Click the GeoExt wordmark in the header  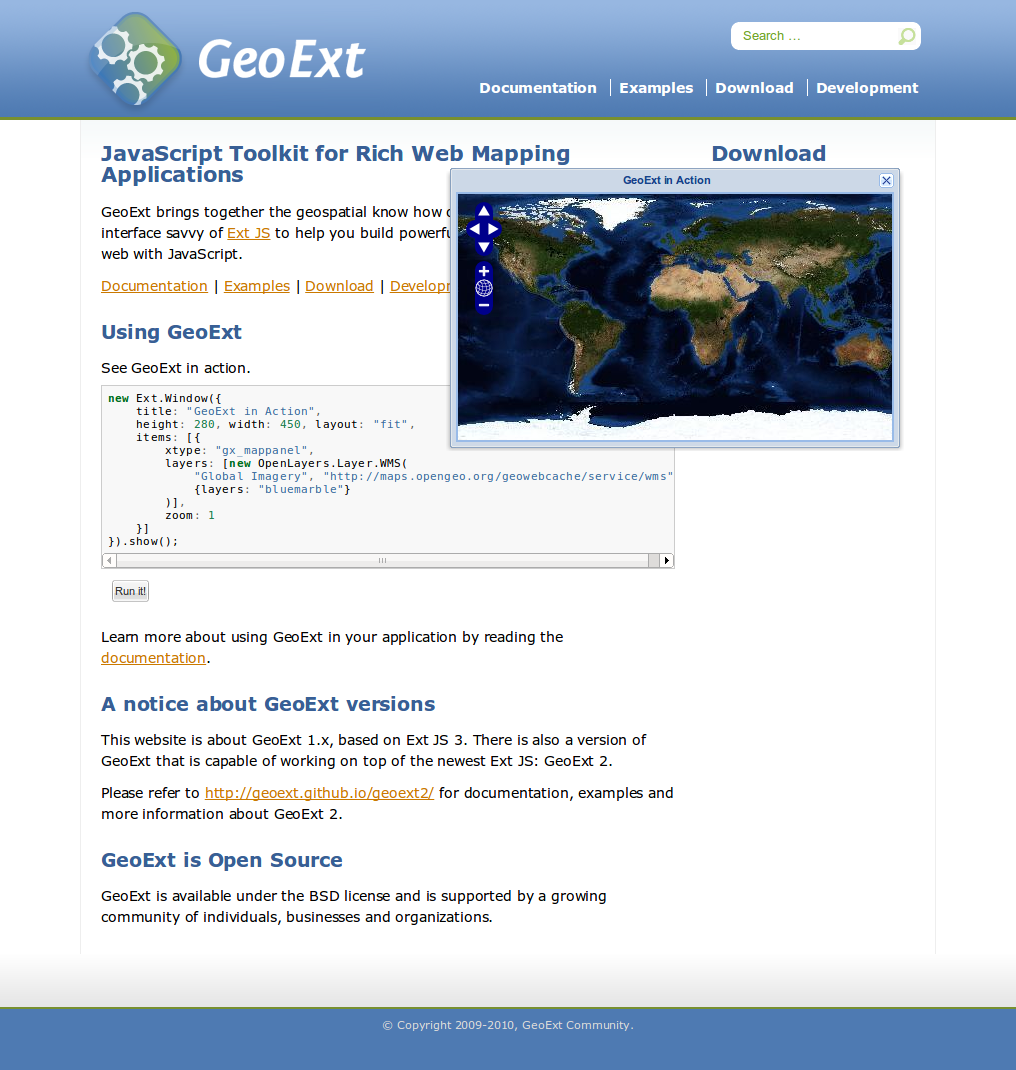[x=282, y=59]
